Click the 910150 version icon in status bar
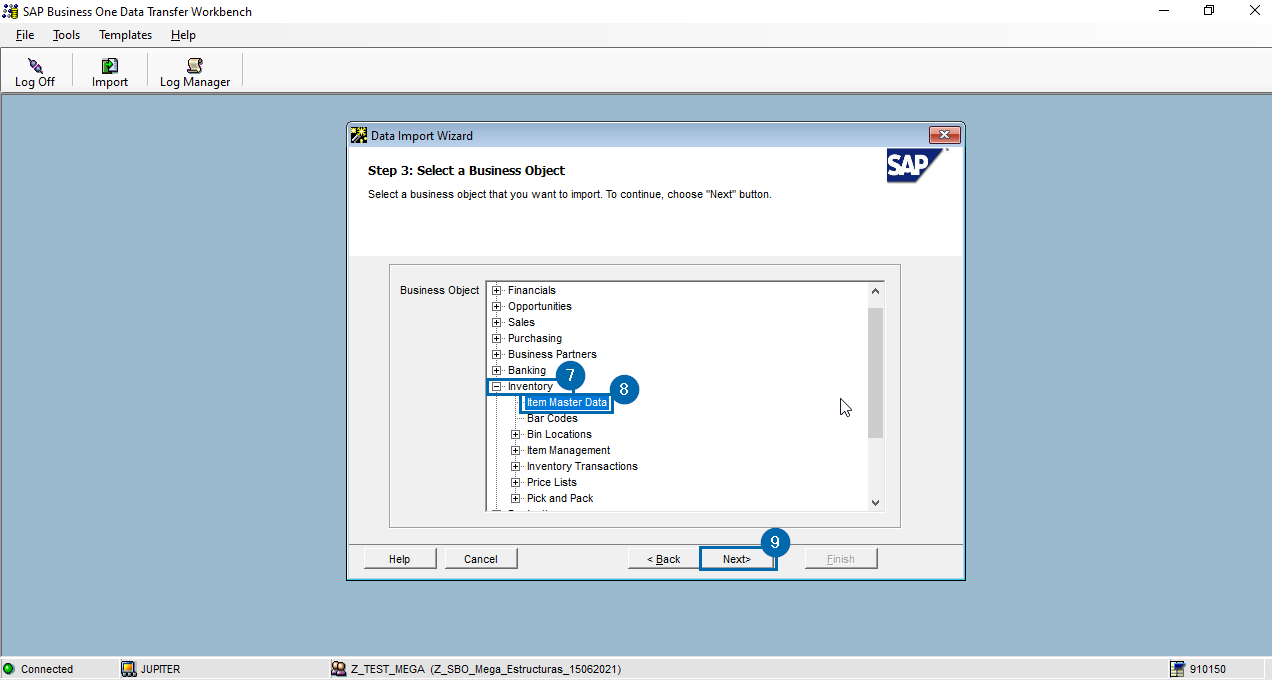 (x=1177, y=669)
